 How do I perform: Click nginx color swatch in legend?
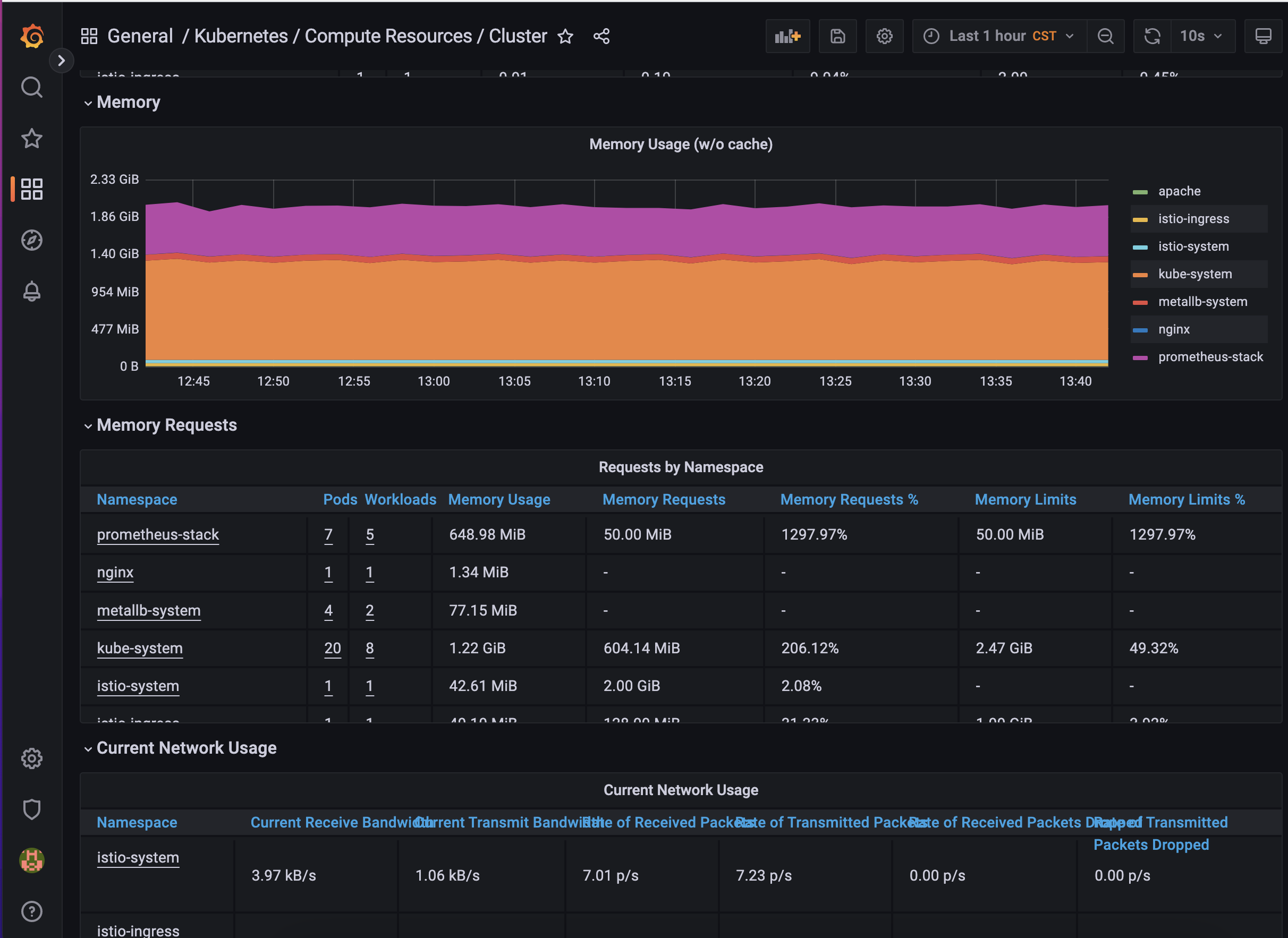[1140, 330]
